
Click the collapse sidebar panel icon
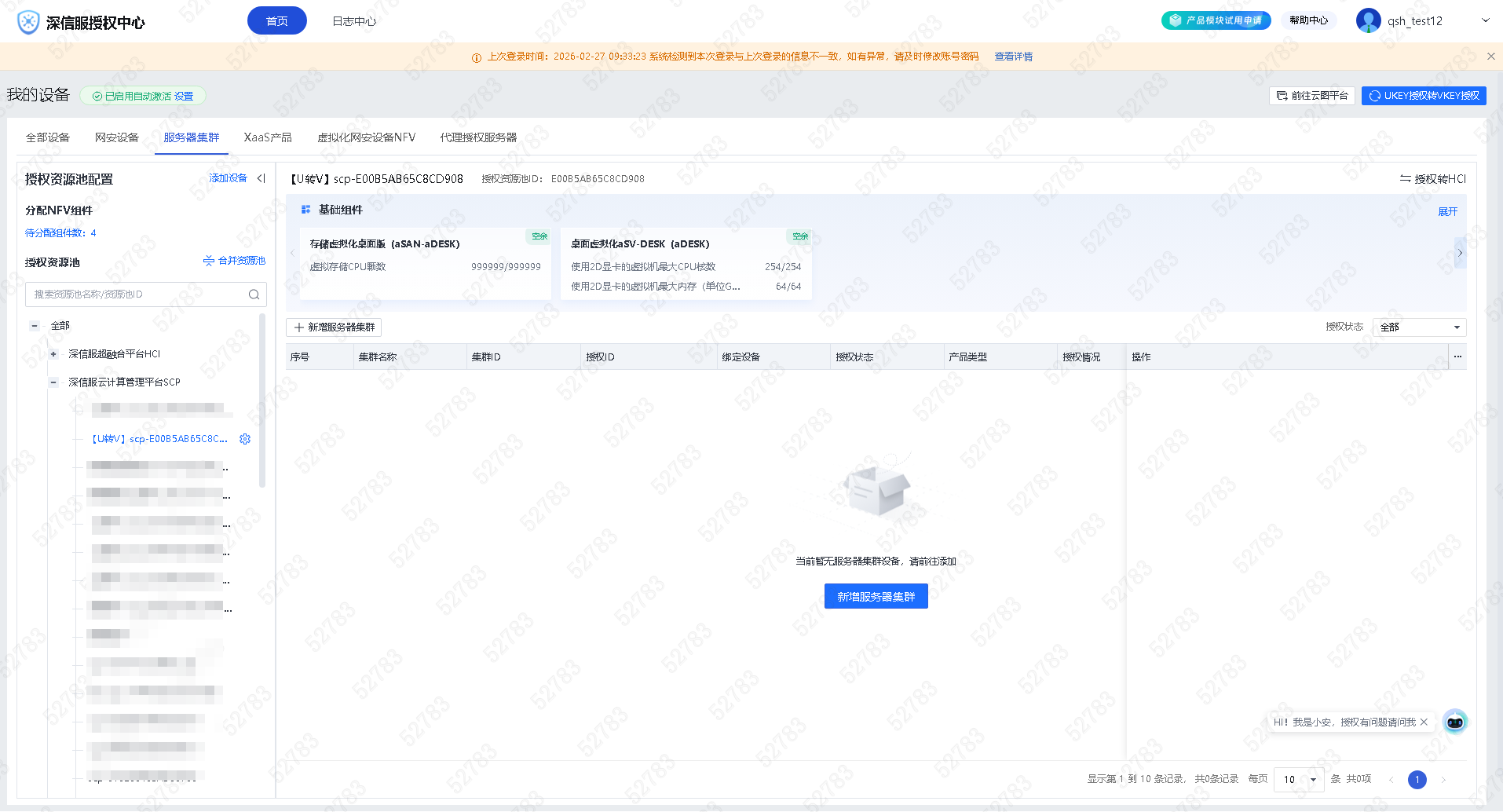(x=261, y=178)
